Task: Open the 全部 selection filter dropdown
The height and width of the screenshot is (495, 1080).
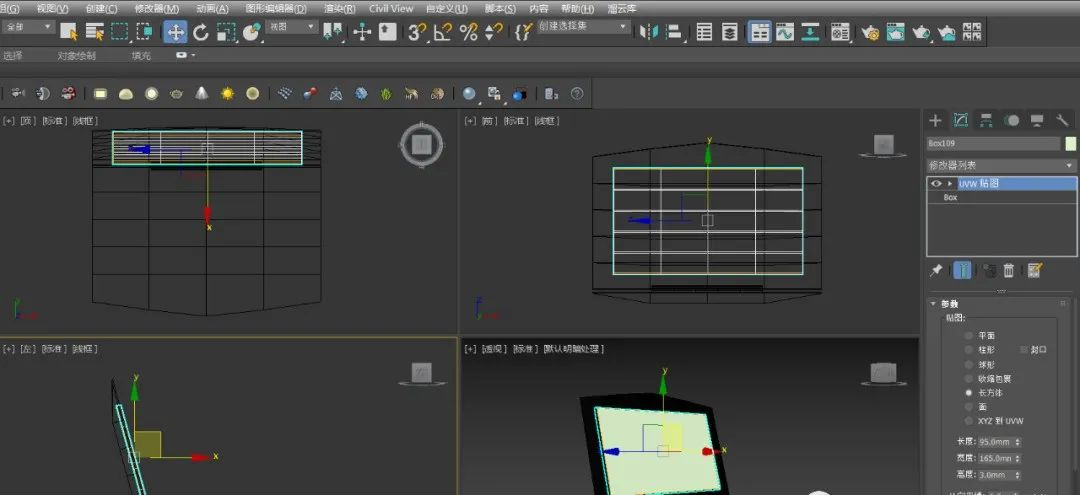Action: click(x=28, y=27)
